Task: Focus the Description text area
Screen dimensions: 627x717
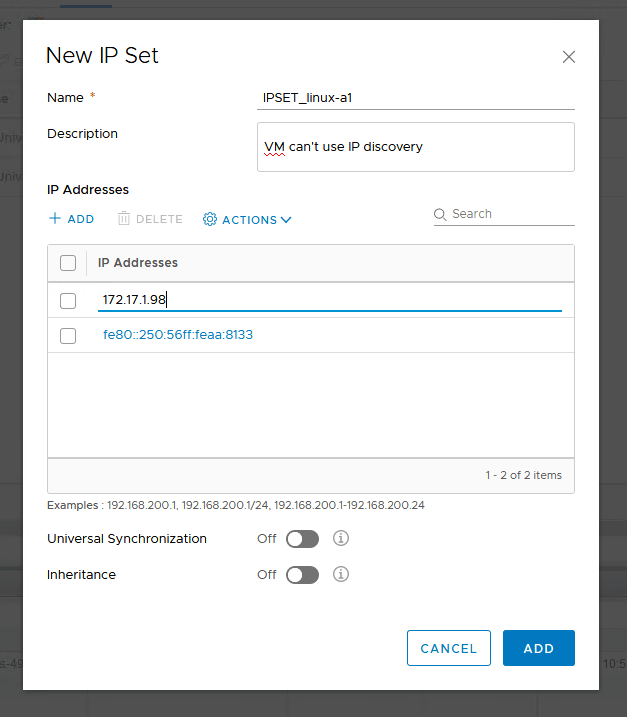Action: [415, 147]
